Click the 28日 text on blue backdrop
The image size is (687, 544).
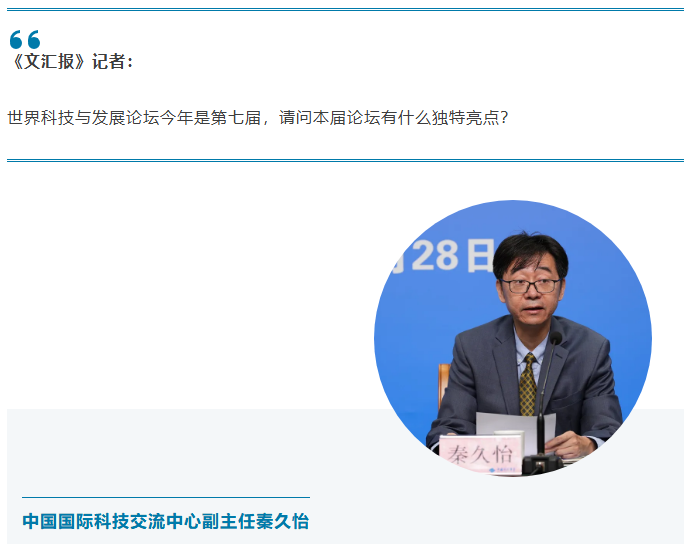(x=453, y=255)
